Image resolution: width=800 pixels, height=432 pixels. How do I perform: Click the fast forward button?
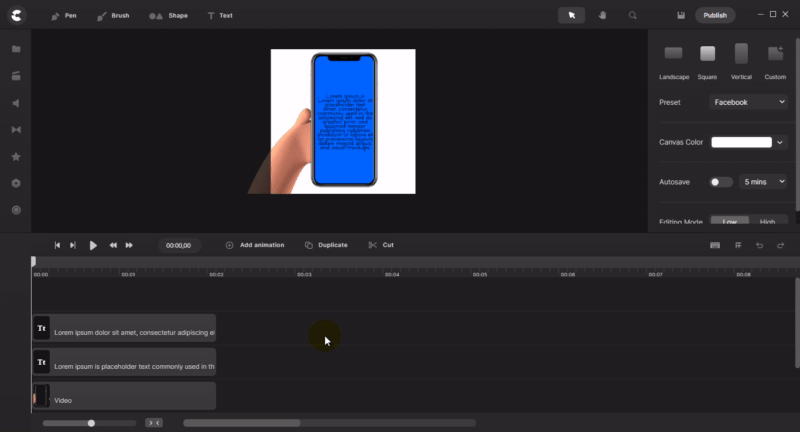point(129,245)
